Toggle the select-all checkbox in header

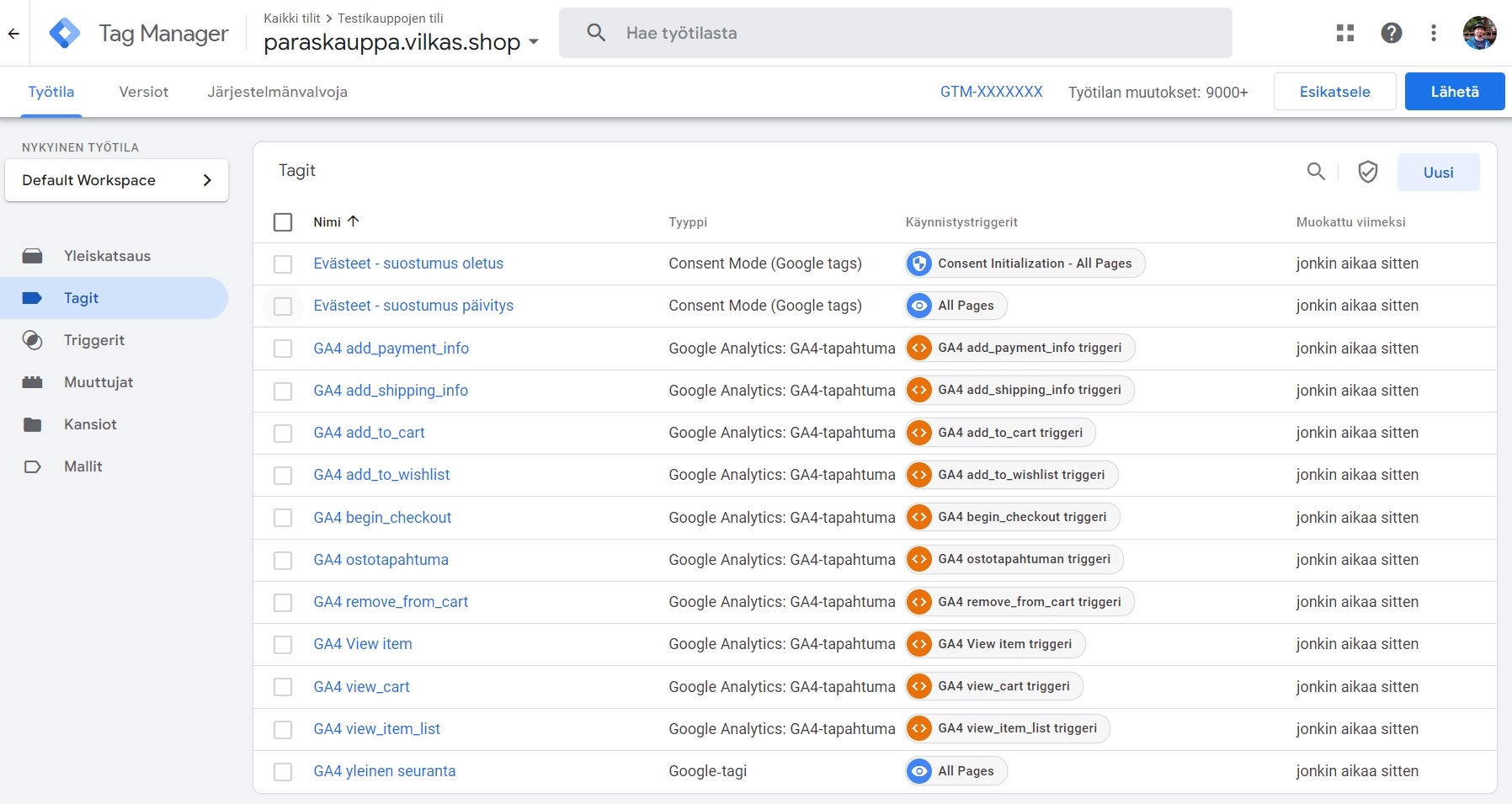coord(283,222)
